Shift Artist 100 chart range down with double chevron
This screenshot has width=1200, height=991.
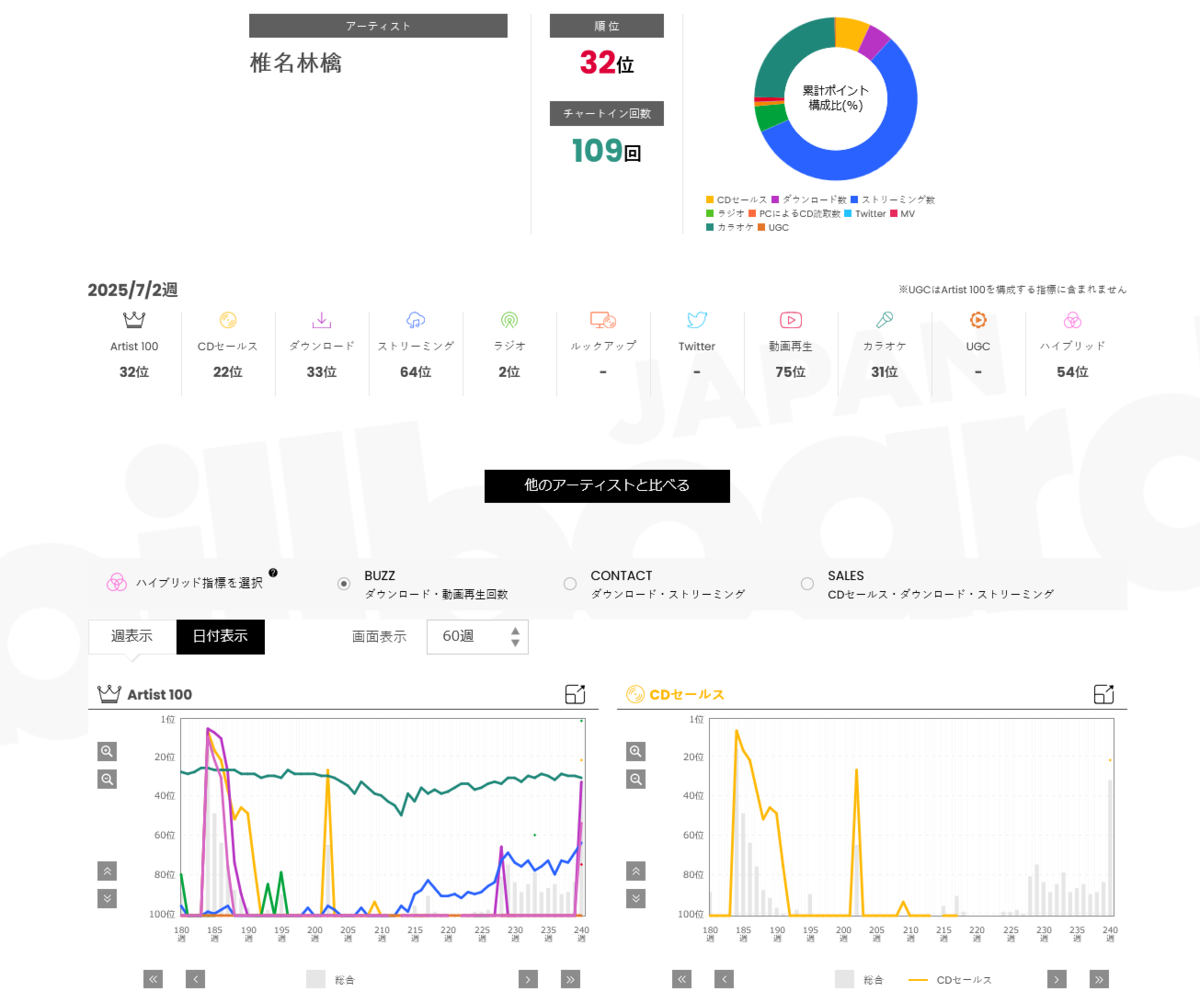[107, 898]
